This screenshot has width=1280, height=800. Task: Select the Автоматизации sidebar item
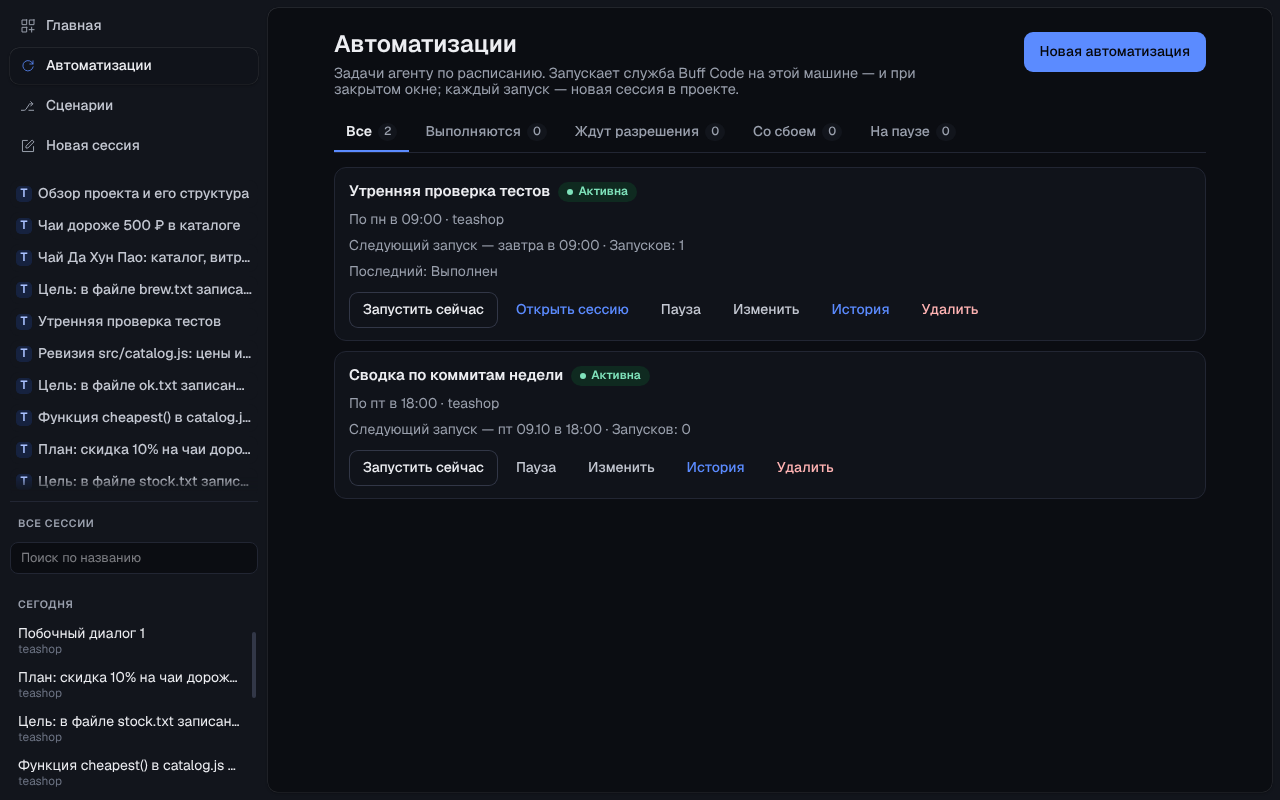(x=134, y=65)
